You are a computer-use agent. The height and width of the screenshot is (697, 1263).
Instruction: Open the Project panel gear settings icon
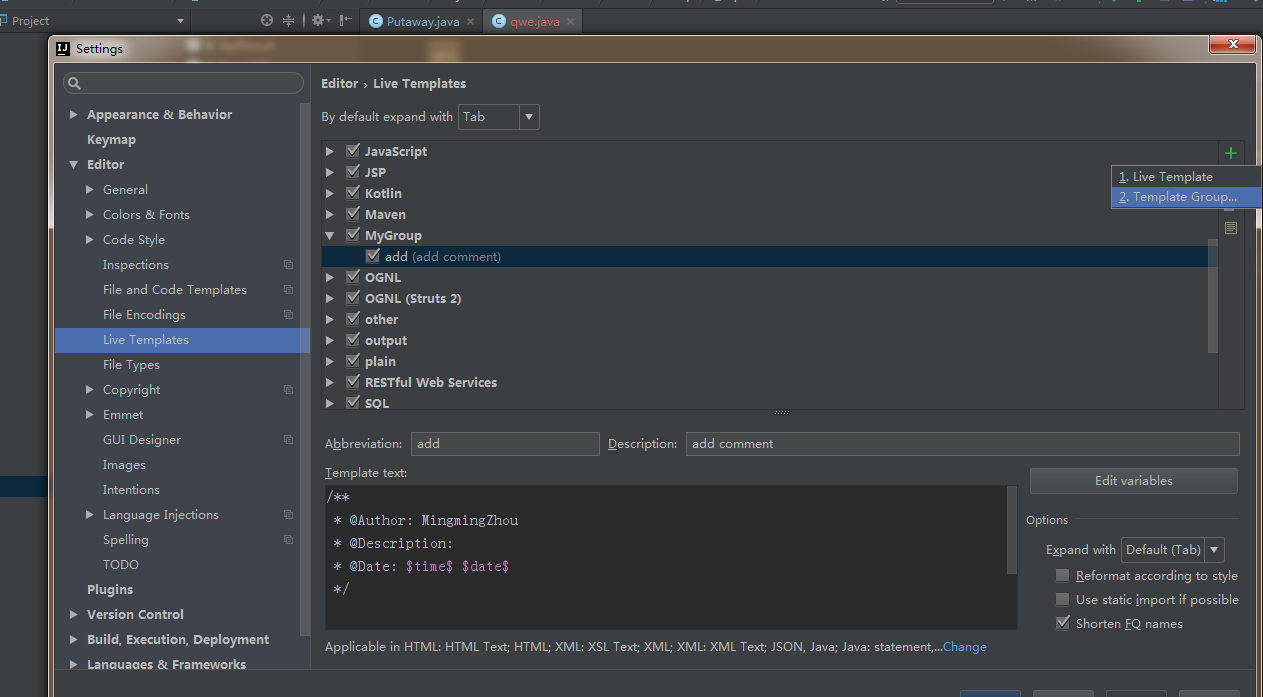point(319,20)
